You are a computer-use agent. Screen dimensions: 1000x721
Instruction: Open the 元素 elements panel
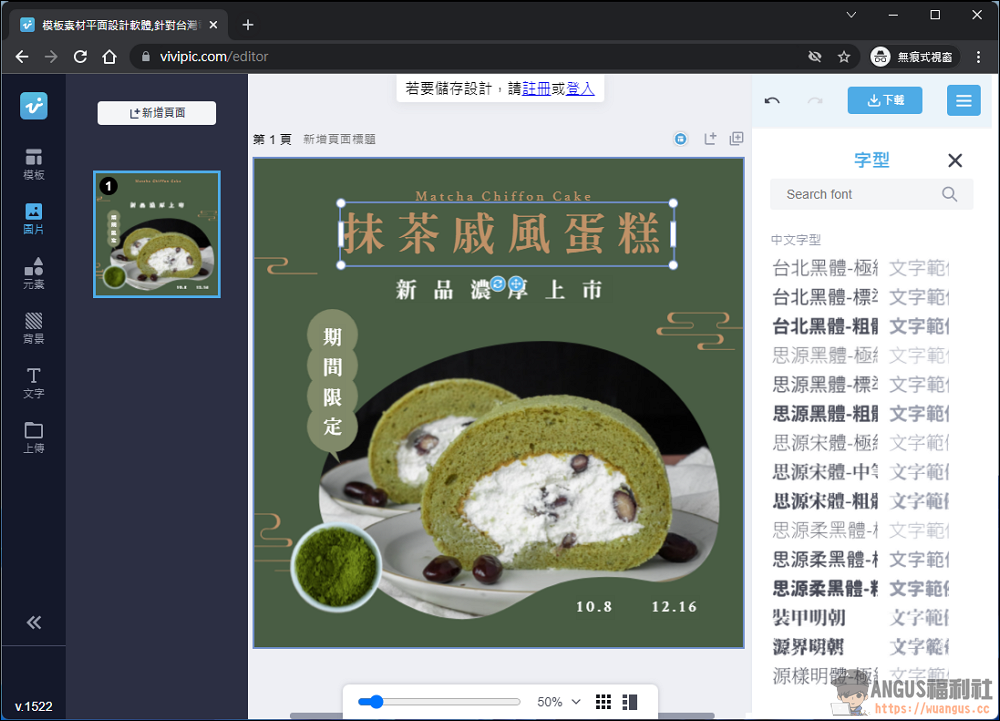[x=34, y=273]
